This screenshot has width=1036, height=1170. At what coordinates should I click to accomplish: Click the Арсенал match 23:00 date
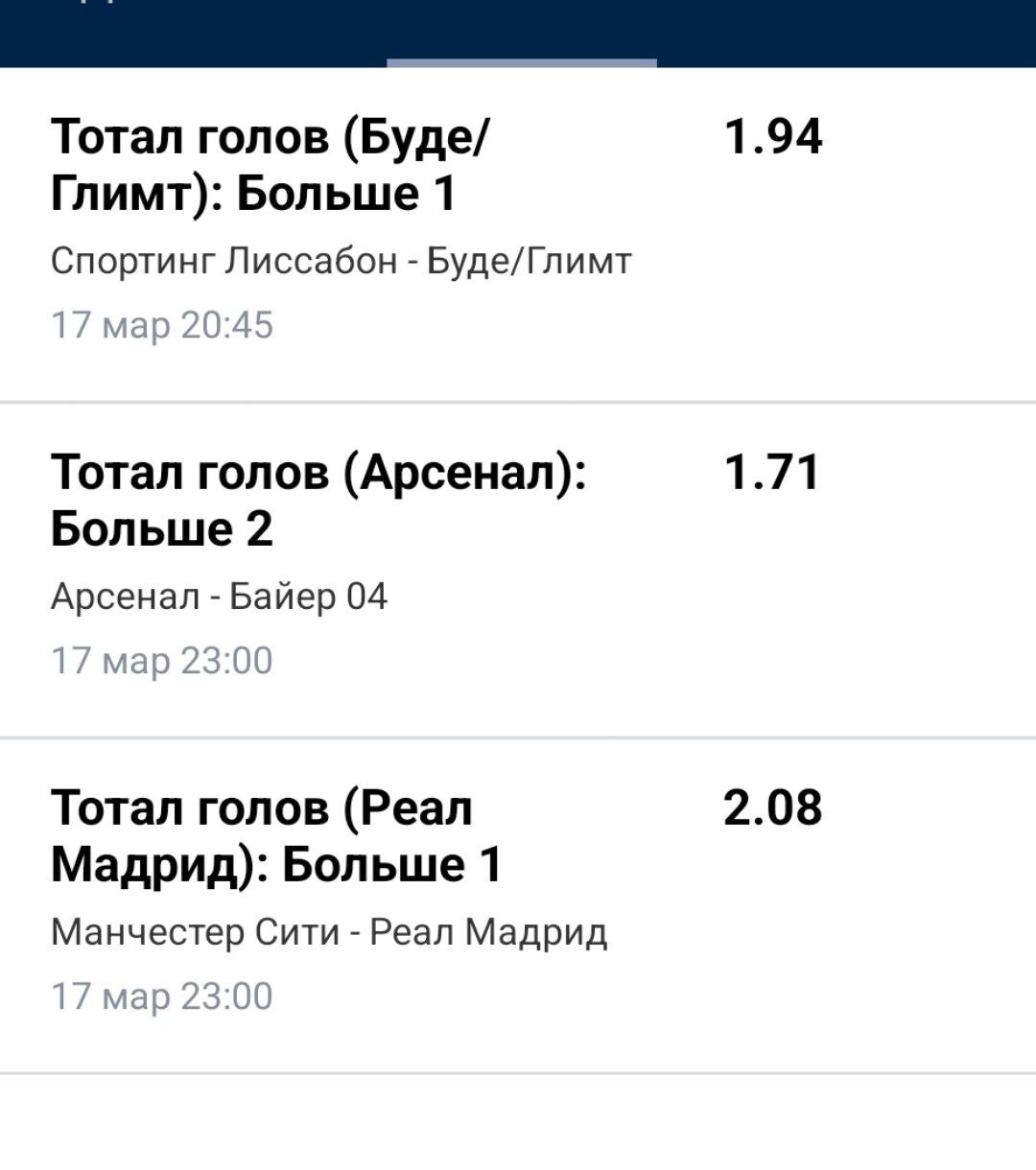pyautogui.click(x=162, y=661)
